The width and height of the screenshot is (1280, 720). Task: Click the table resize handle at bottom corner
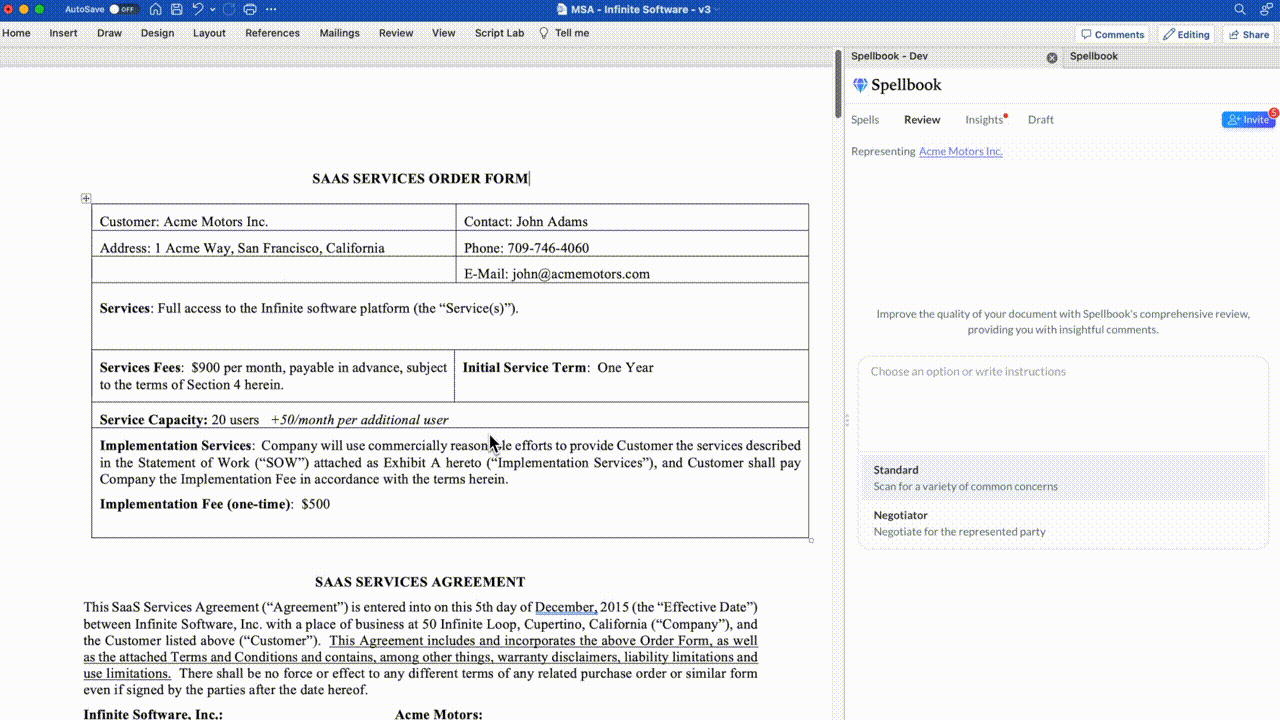click(x=811, y=540)
